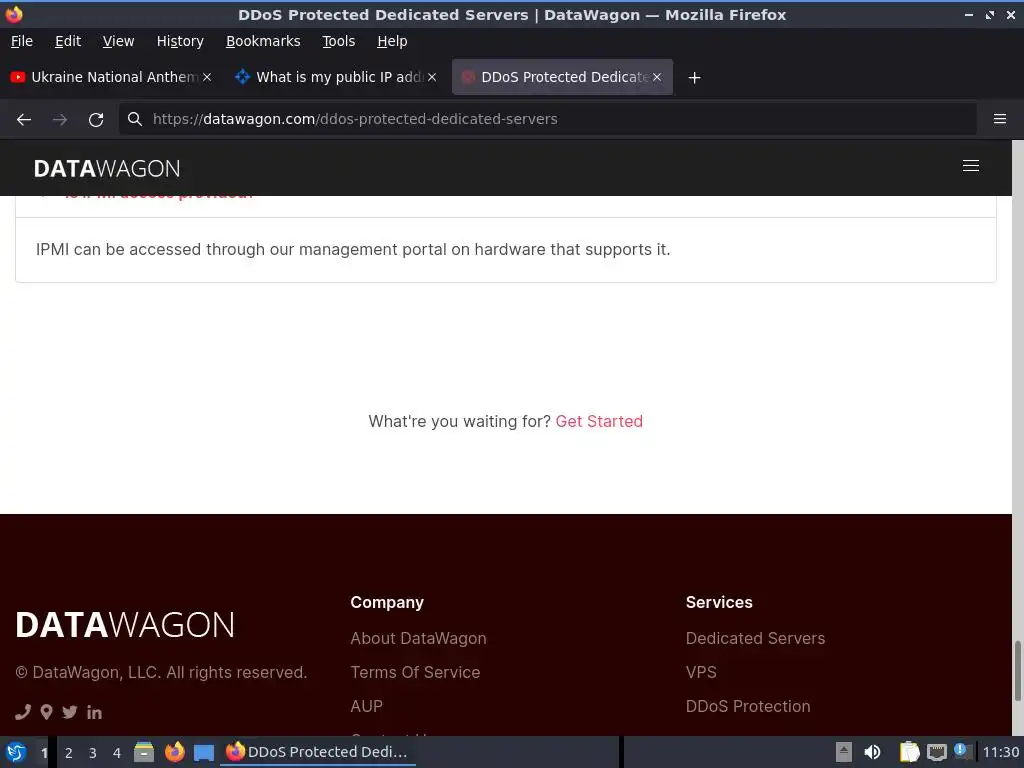Click the update notification tray icon
Viewport: 1024px width, 768px height.
pyautogui.click(x=963, y=751)
